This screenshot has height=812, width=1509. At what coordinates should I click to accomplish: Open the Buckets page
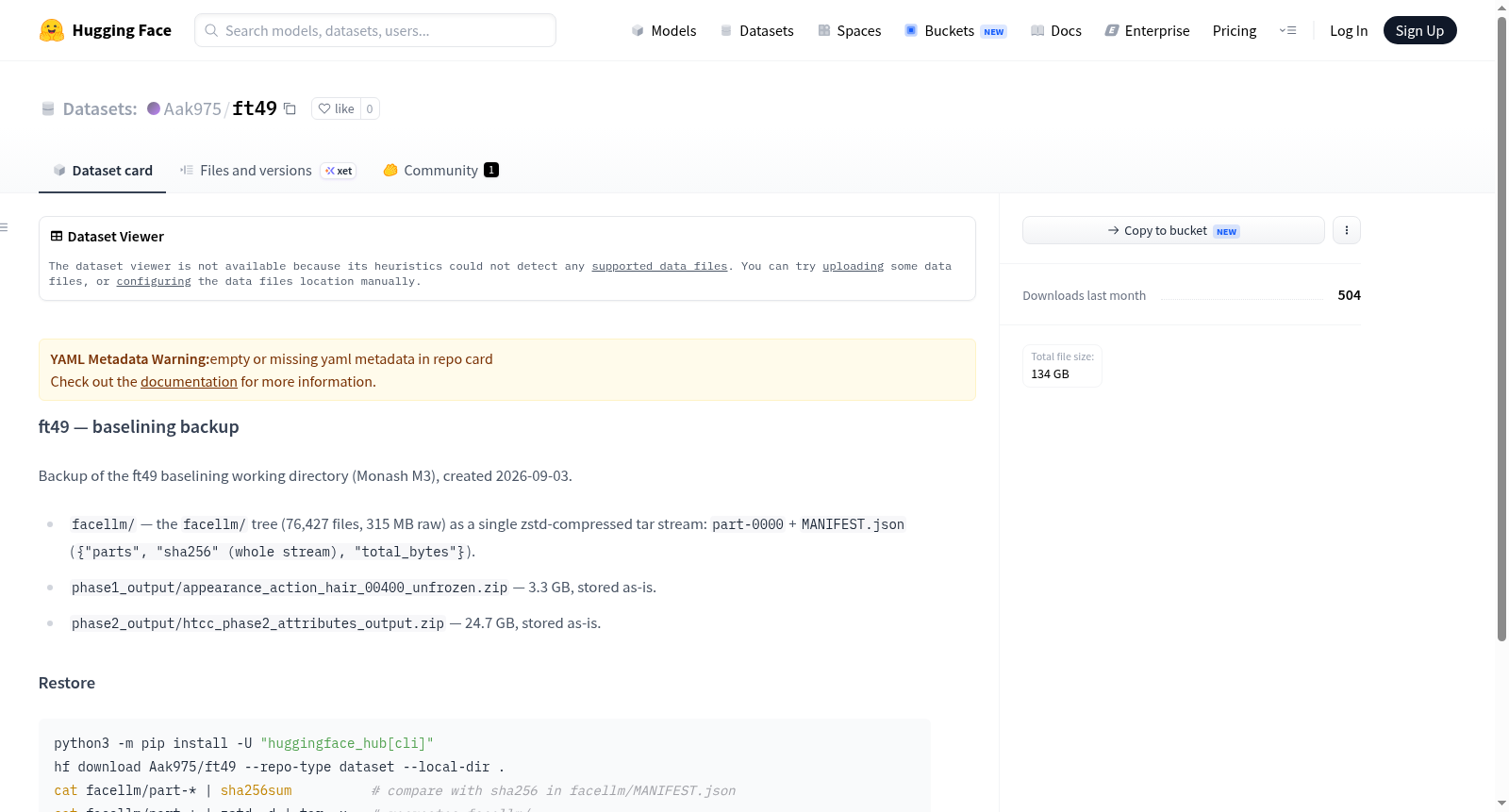(x=955, y=30)
